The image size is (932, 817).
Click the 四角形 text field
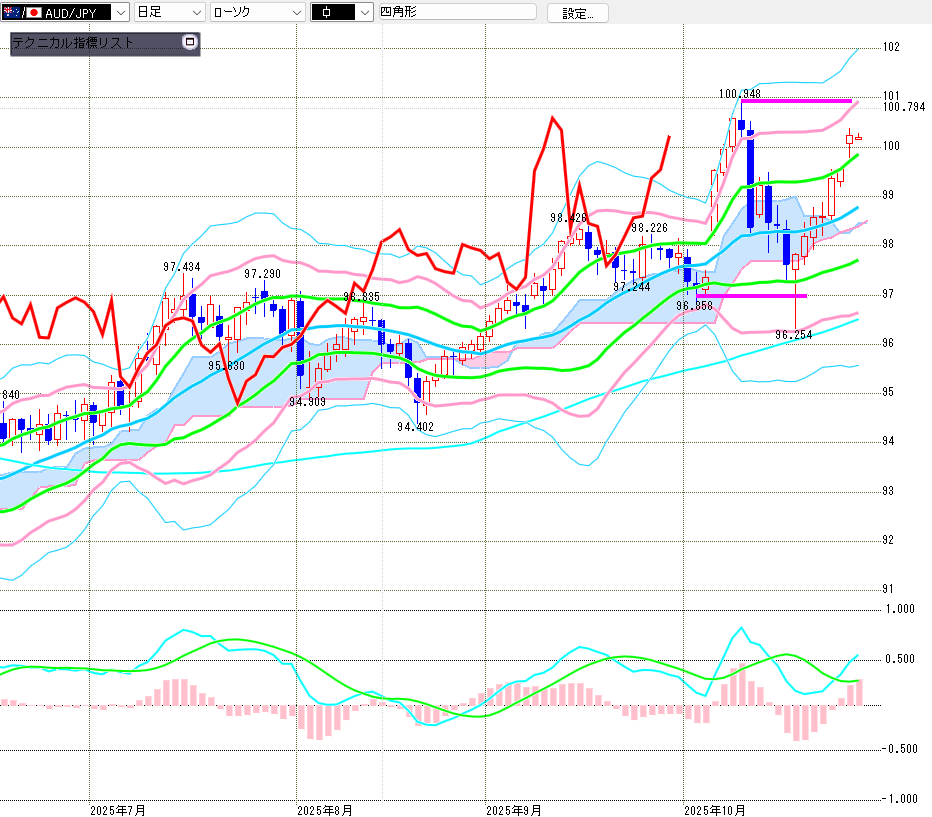click(x=456, y=12)
